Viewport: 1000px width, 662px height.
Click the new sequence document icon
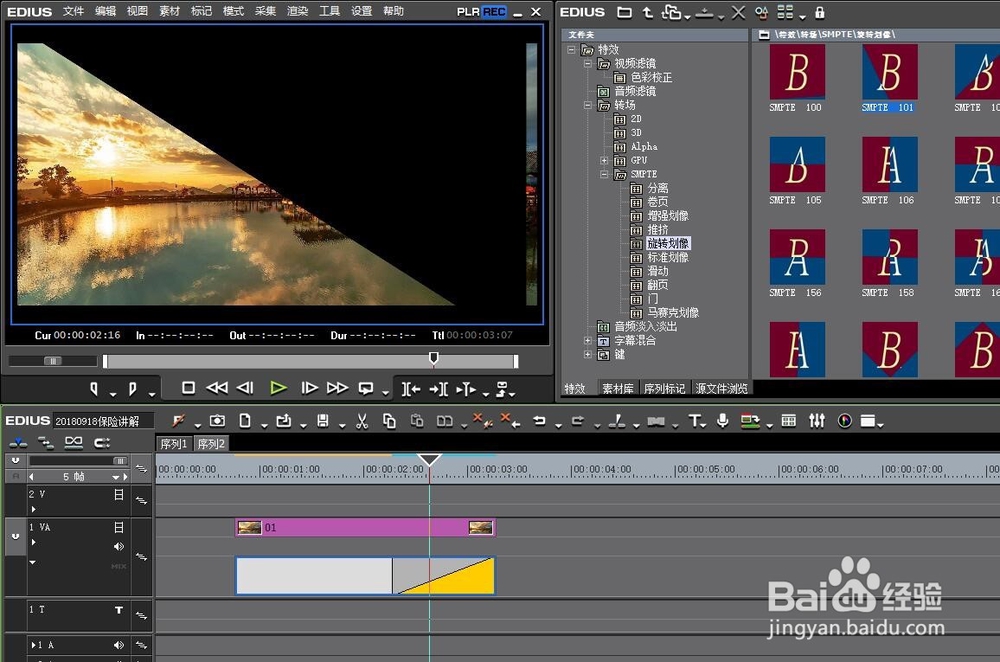(x=245, y=421)
